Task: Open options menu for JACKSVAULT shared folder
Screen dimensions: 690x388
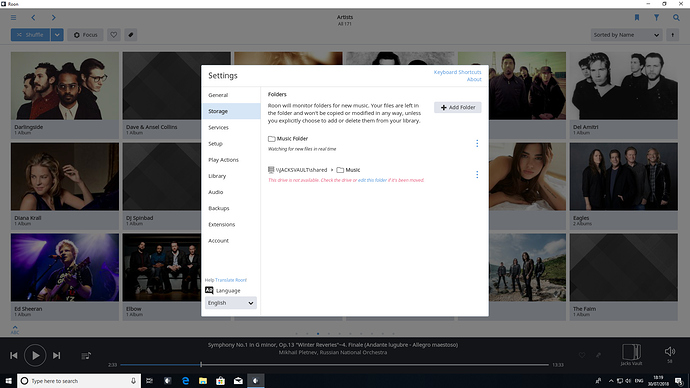Action: (x=477, y=175)
